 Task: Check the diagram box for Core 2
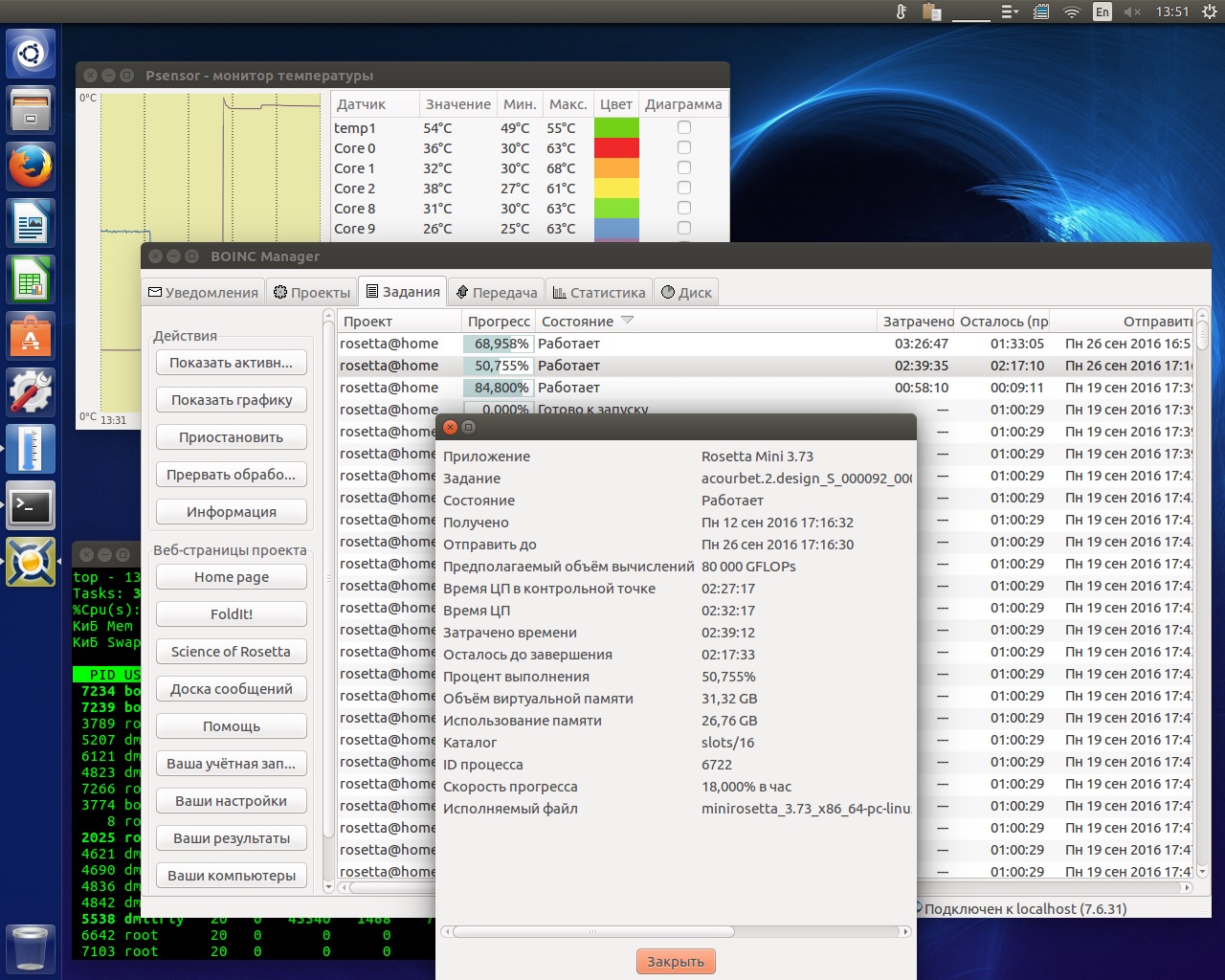[x=683, y=188]
